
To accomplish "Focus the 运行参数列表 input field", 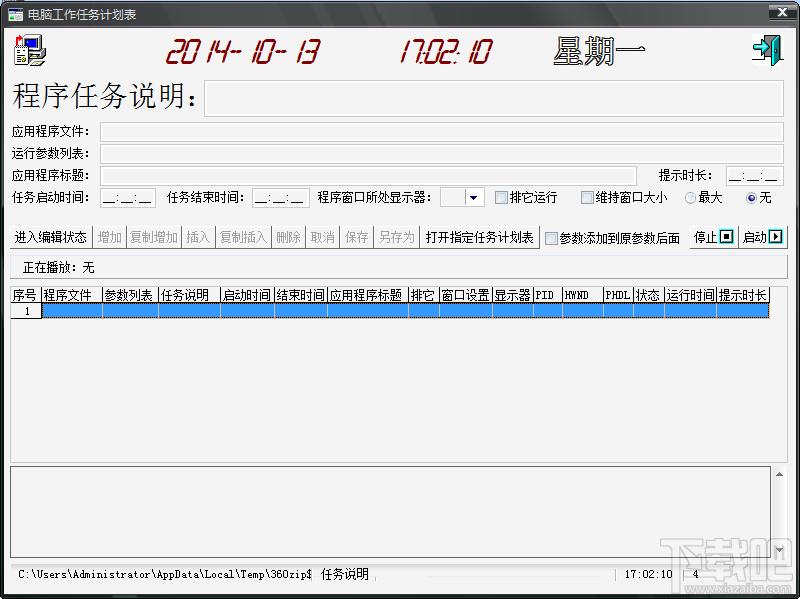I will point(441,154).
